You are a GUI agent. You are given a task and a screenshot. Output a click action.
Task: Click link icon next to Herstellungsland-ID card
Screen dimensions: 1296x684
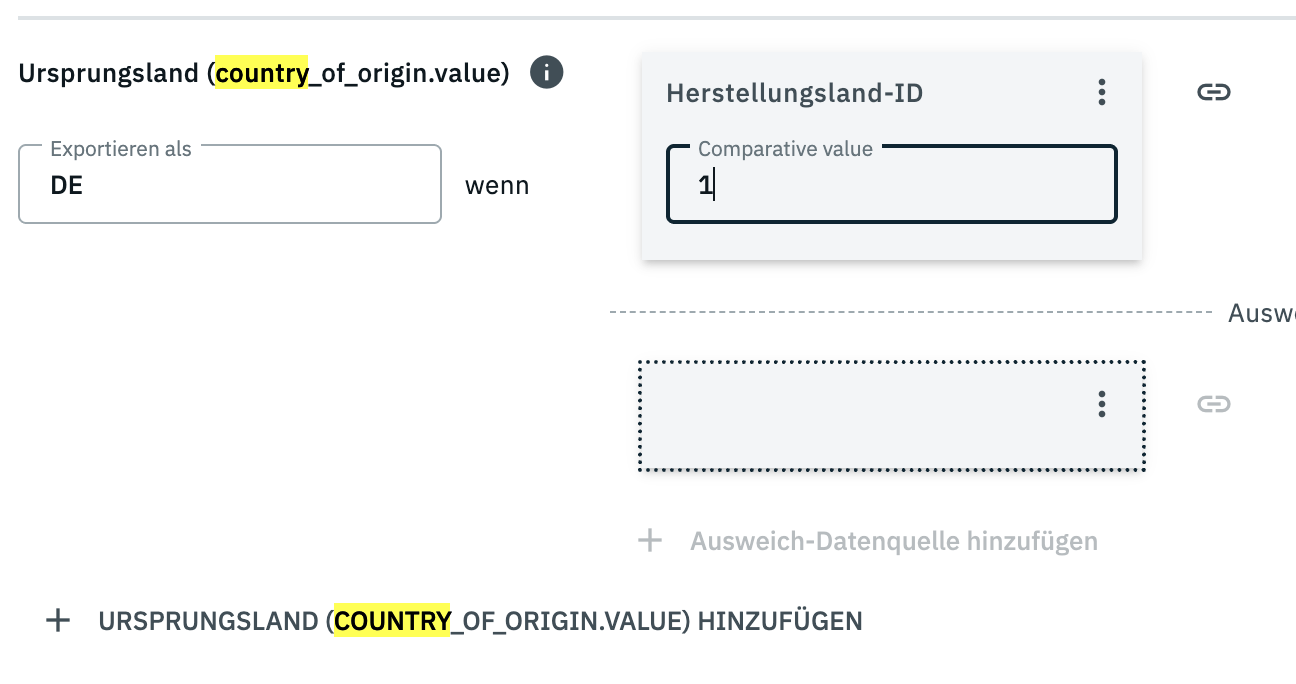(x=1213, y=93)
